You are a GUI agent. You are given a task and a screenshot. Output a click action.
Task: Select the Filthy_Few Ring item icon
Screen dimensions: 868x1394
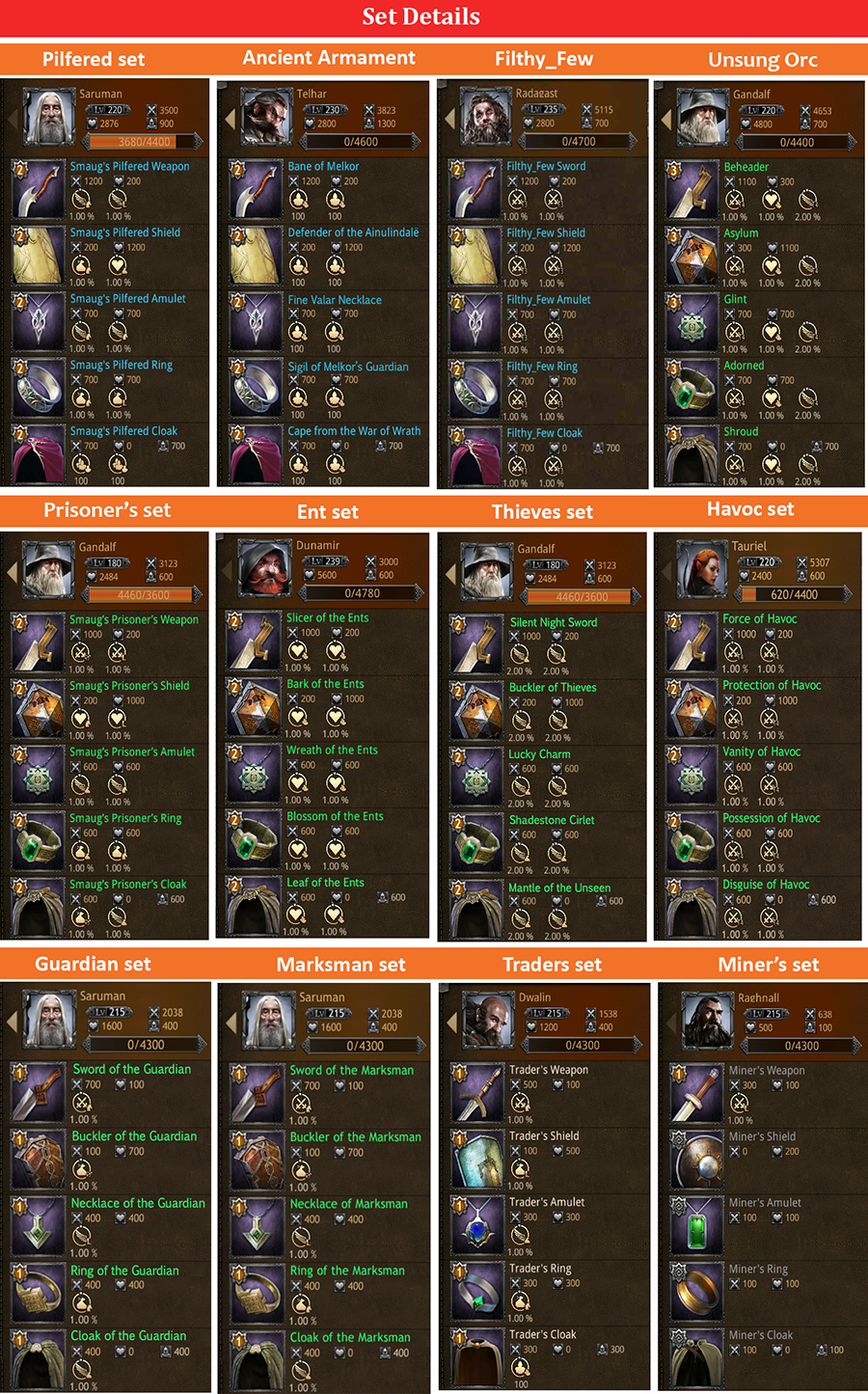pos(475,390)
